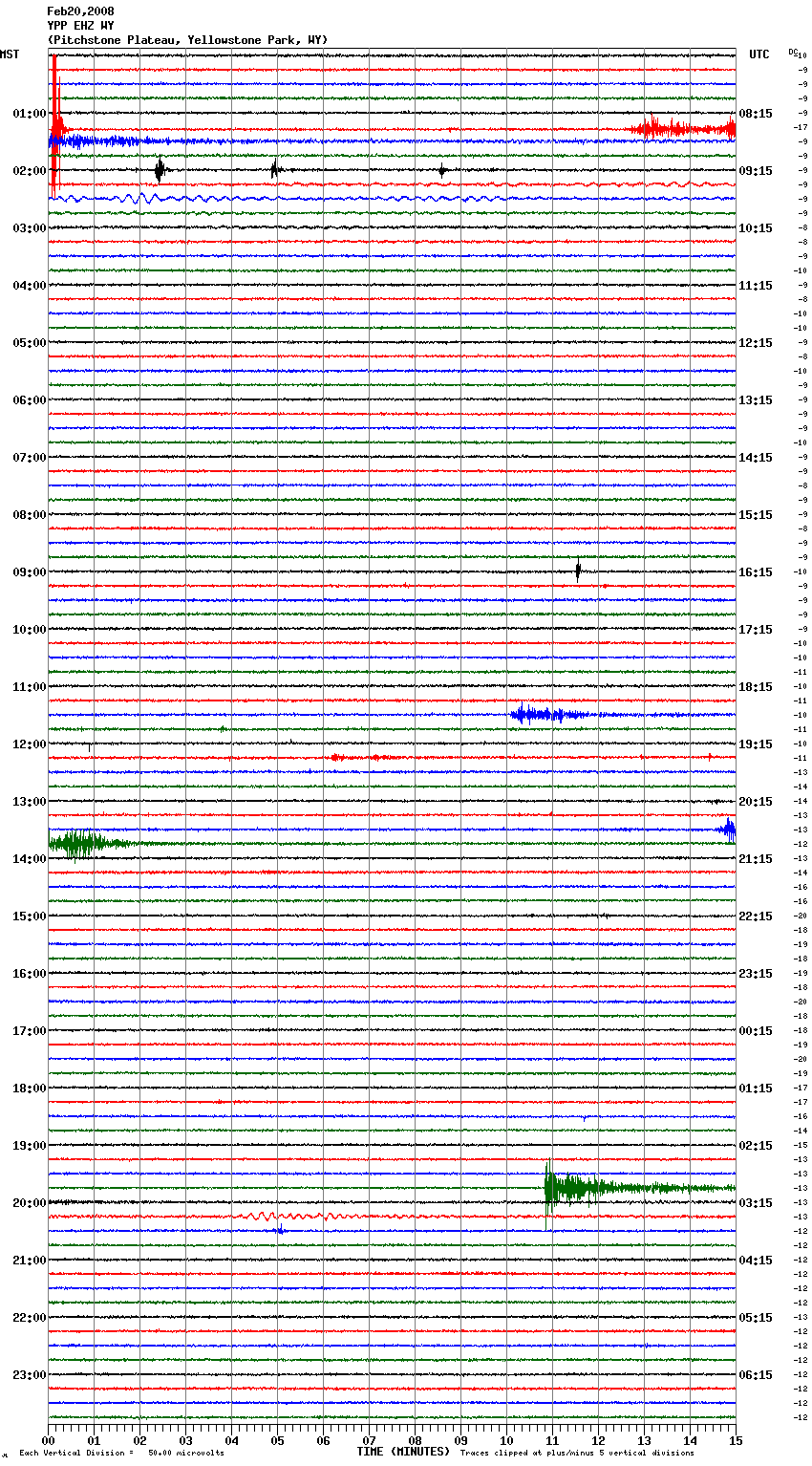The height and width of the screenshot is (1466, 812).
Task: Click the 16:15 UTC time label
Action: [756, 572]
